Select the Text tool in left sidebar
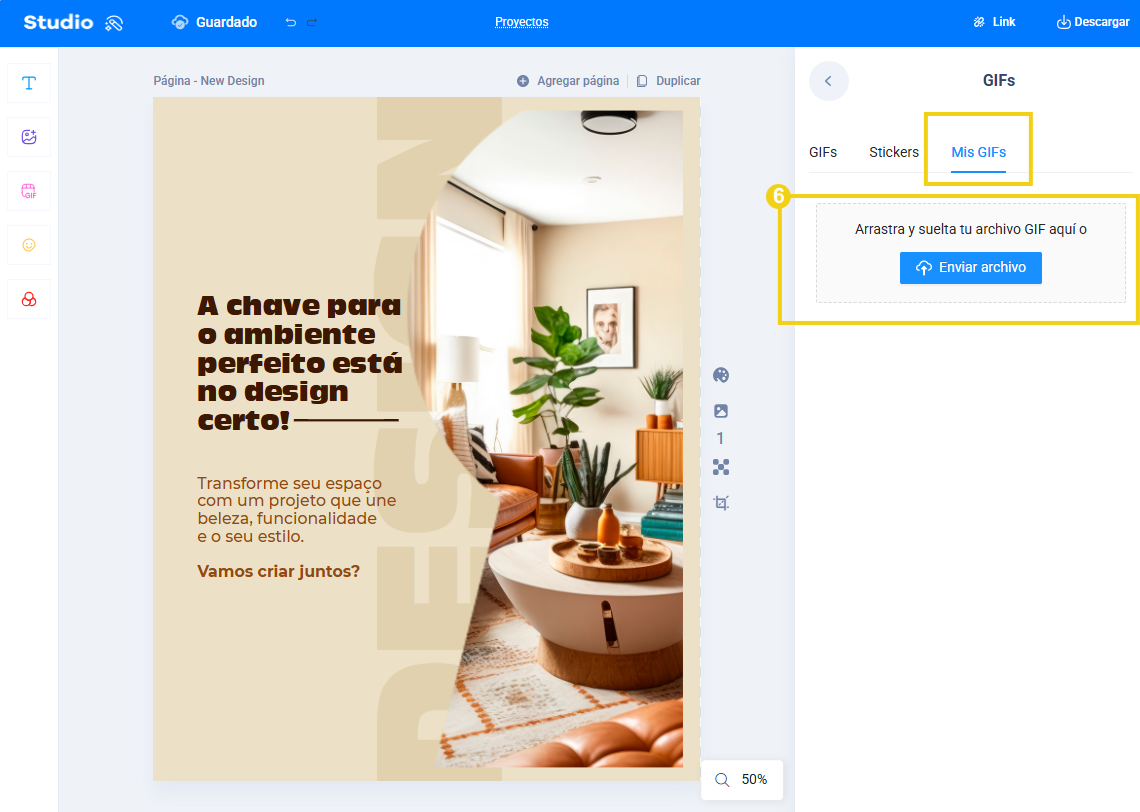The height and width of the screenshot is (812, 1140). 29,83
